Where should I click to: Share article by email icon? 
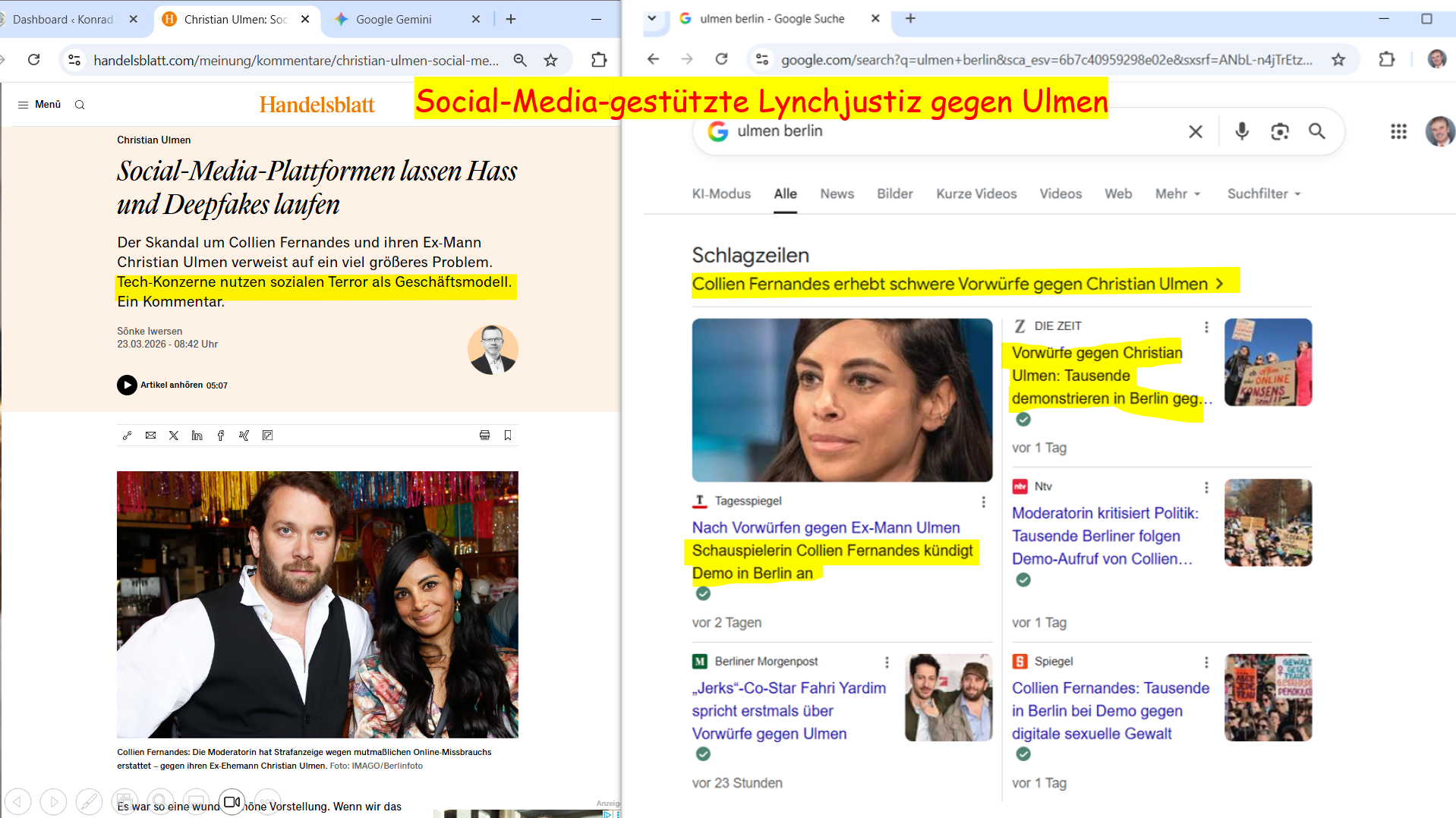tap(150, 436)
